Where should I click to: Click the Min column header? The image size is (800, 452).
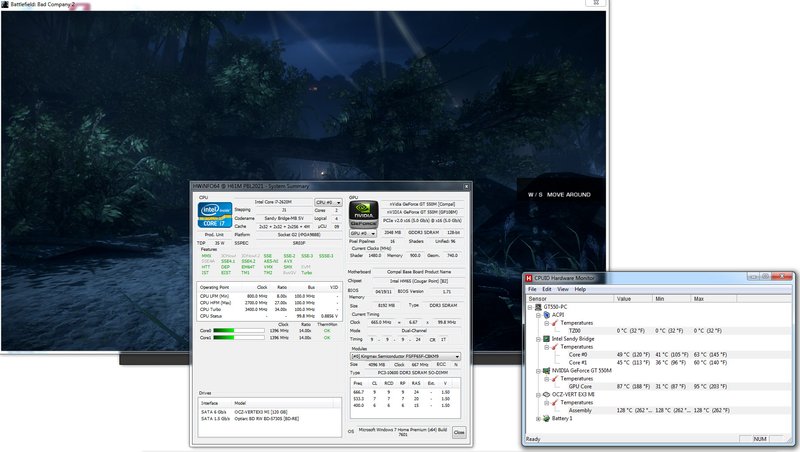[x=671, y=298]
